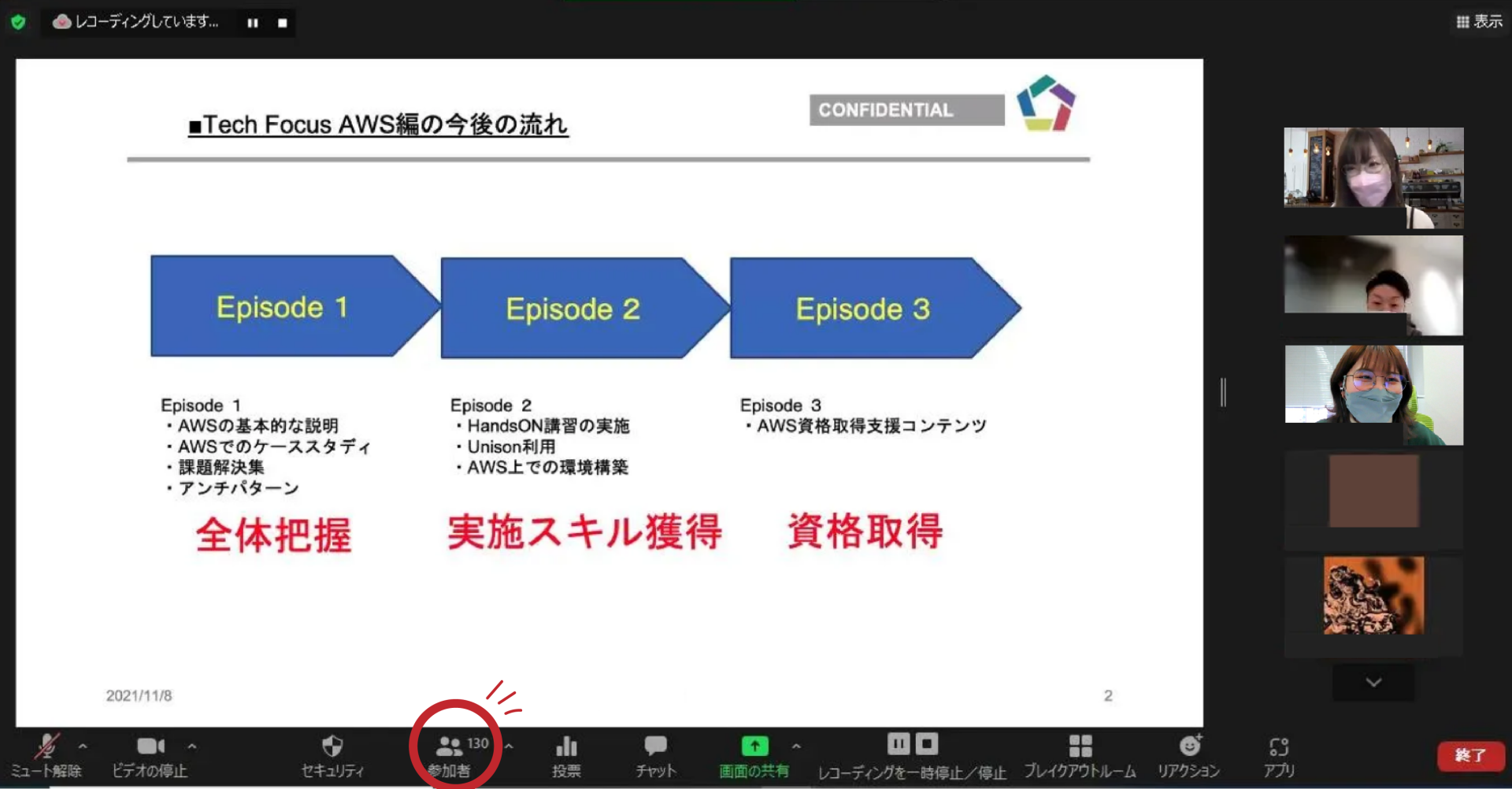
Task: Open ブレイクアウトルーム breakout rooms
Action: point(1080,756)
